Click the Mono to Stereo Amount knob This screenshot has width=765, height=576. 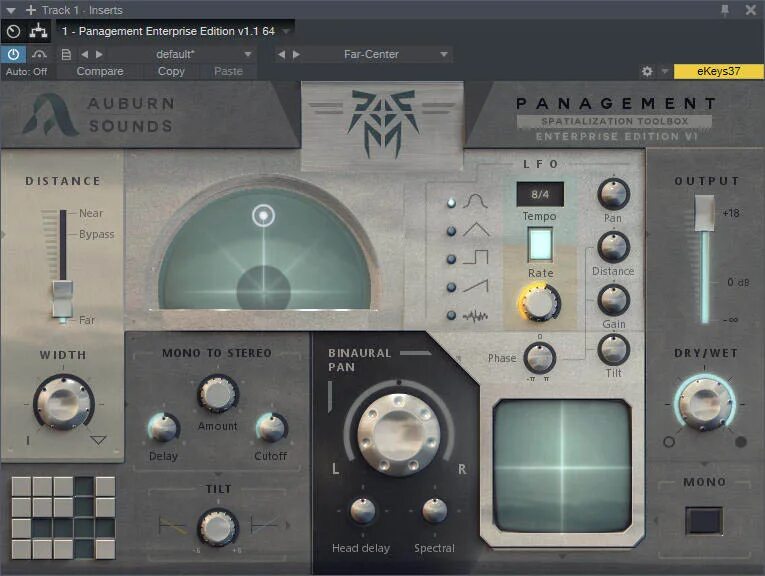tap(218, 393)
